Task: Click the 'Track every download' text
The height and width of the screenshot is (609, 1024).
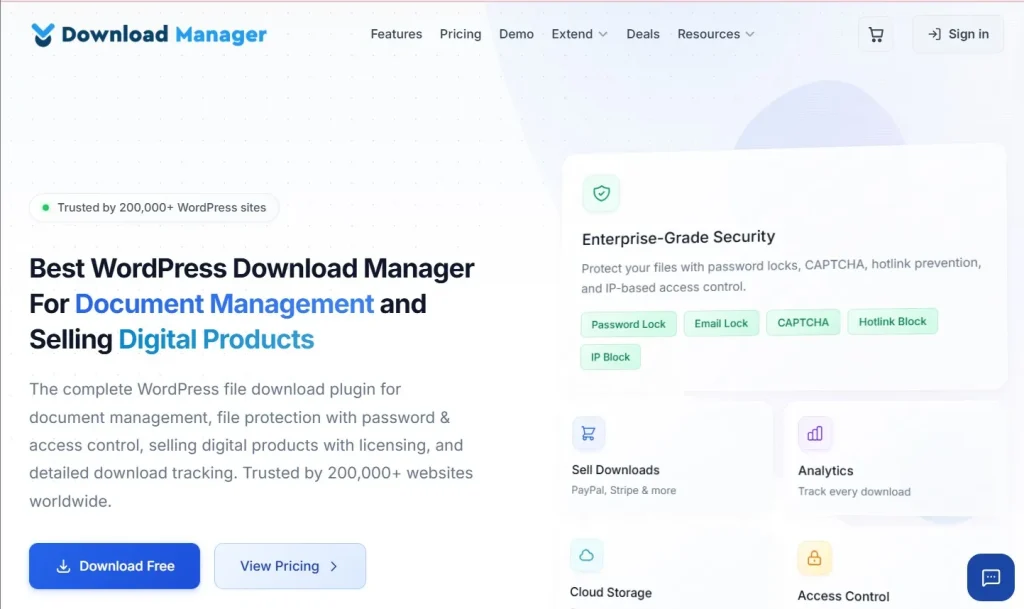Action: point(854,492)
